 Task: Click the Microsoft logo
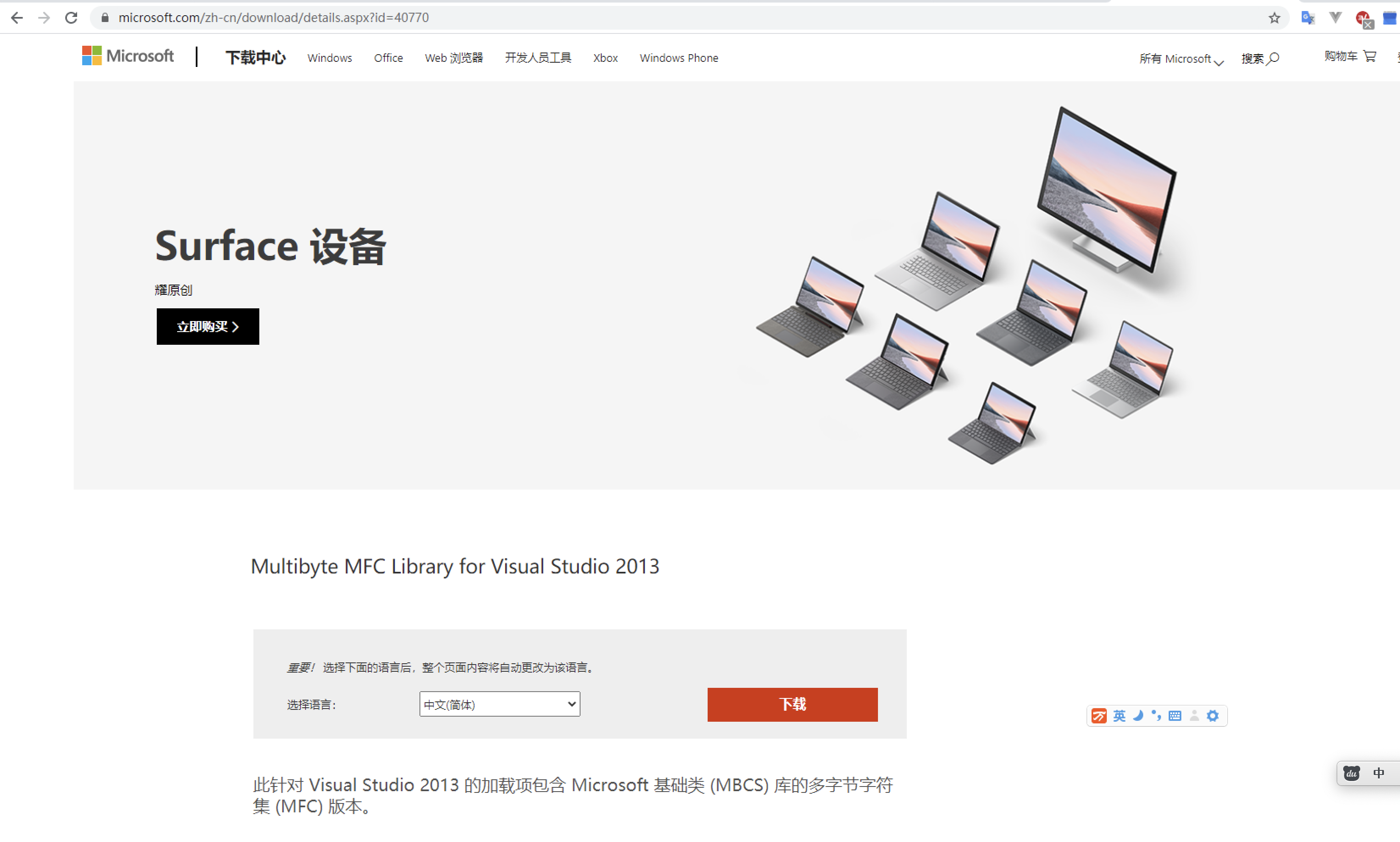tap(128, 56)
